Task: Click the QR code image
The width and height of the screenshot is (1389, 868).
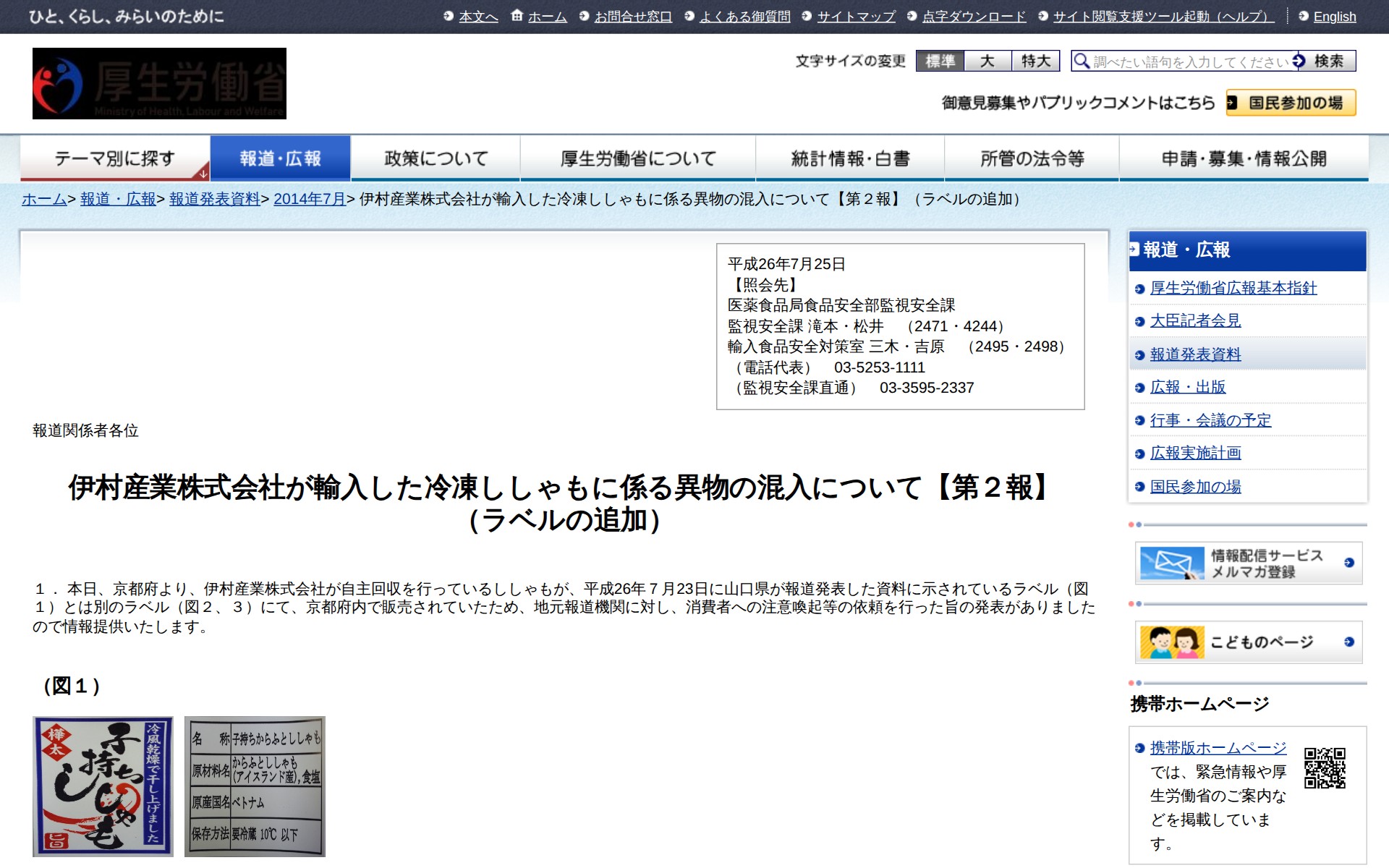Action: 1325,767
